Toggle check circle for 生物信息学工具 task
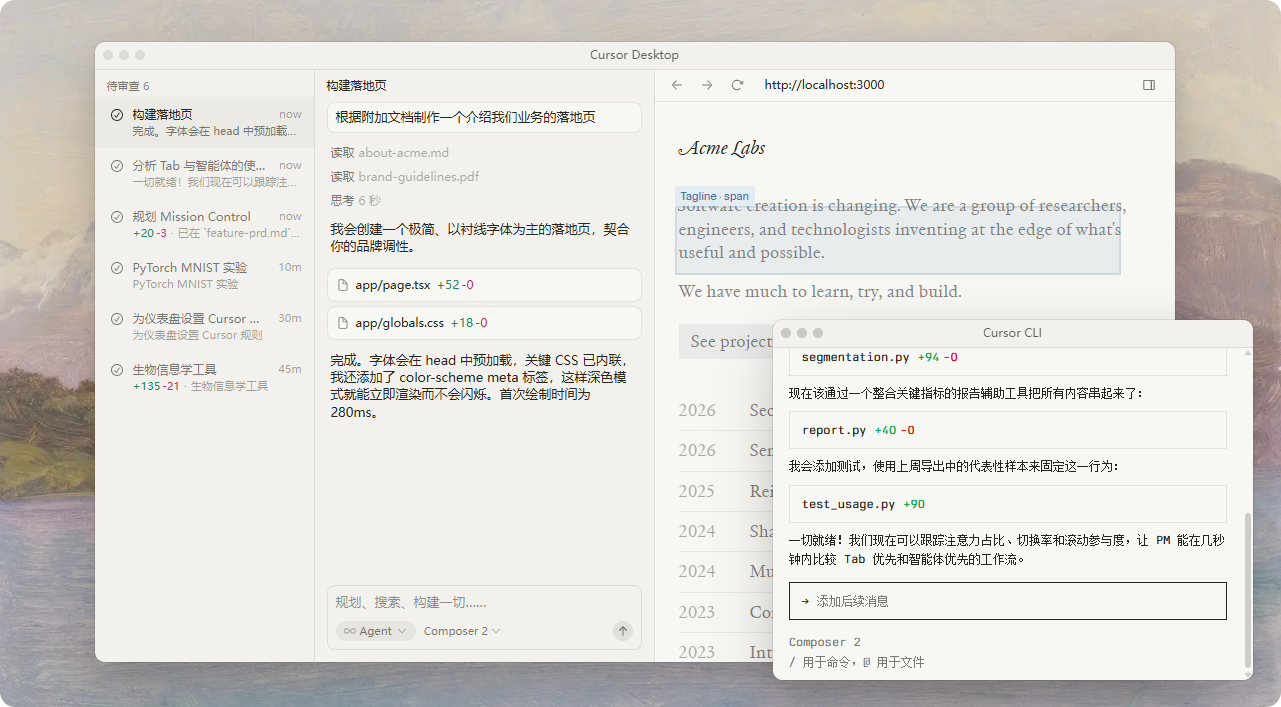The height and width of the screenshot is (707, 1281). click(117, 370)
